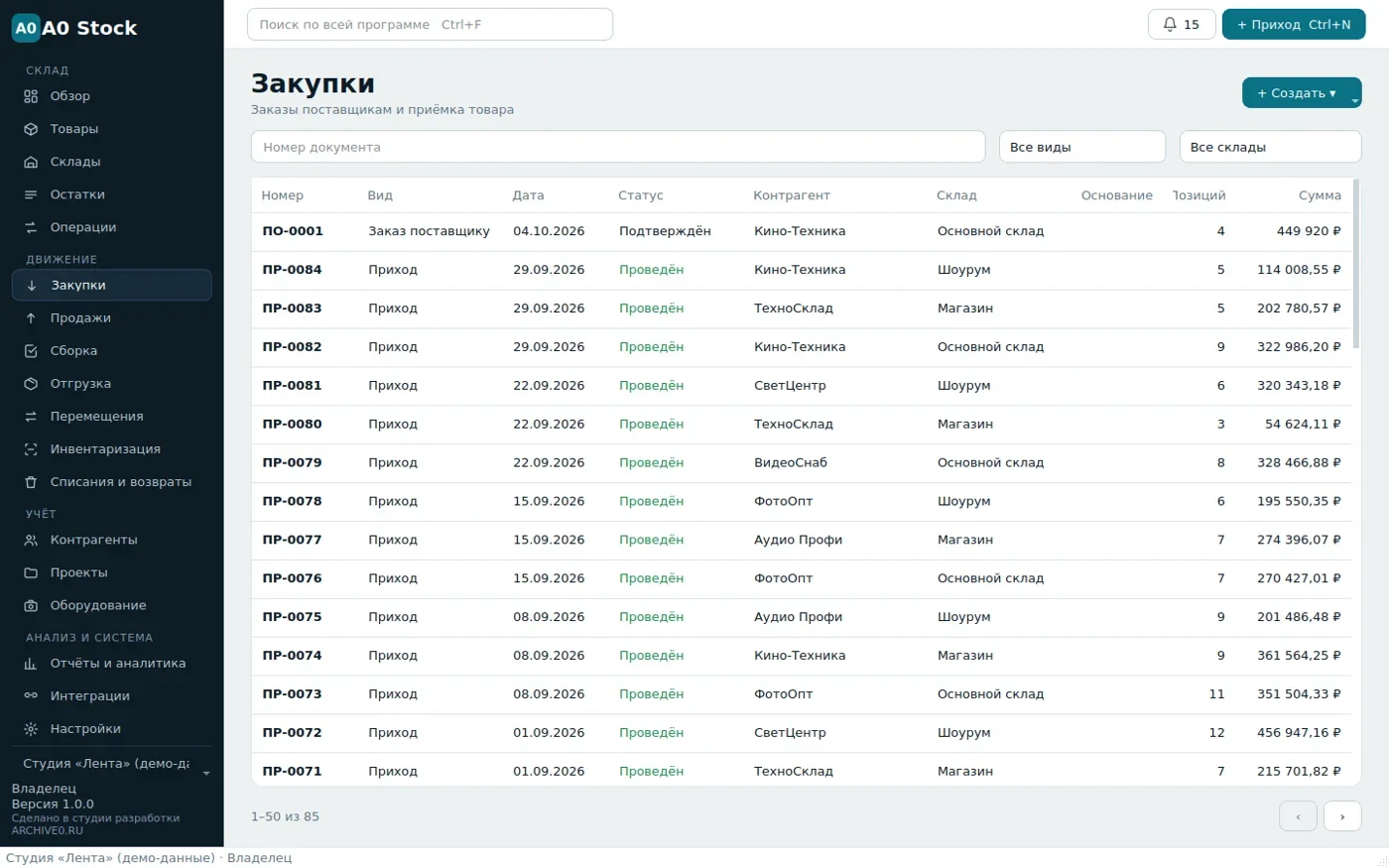Click the Инвентаризация scan icon

pos(31,449)
